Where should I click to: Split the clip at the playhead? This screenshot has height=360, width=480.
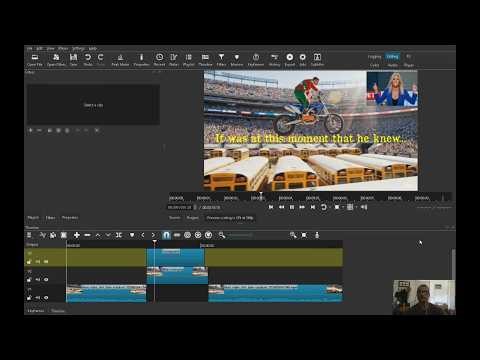119,235
